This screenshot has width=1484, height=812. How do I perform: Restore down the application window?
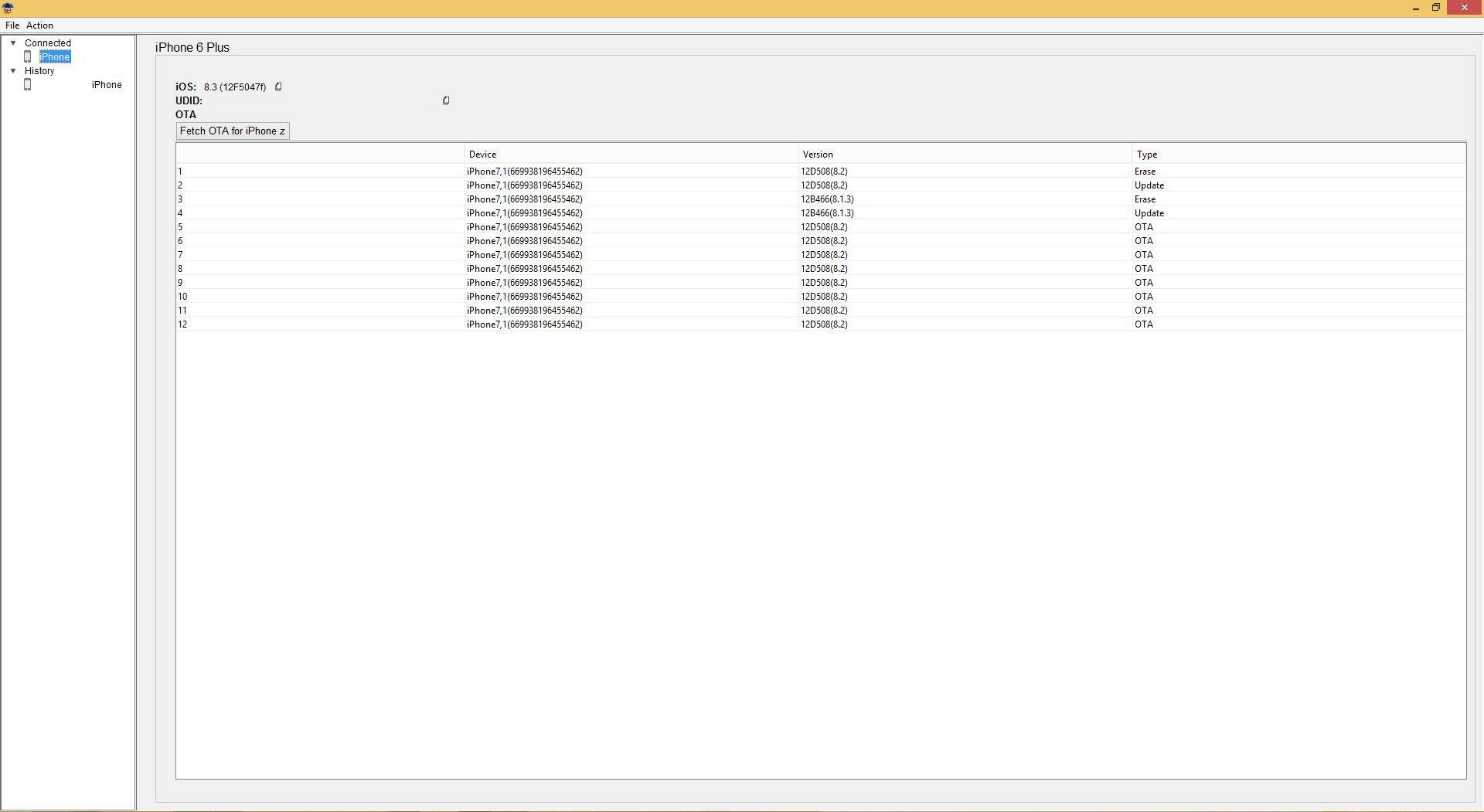[1435, 8]
